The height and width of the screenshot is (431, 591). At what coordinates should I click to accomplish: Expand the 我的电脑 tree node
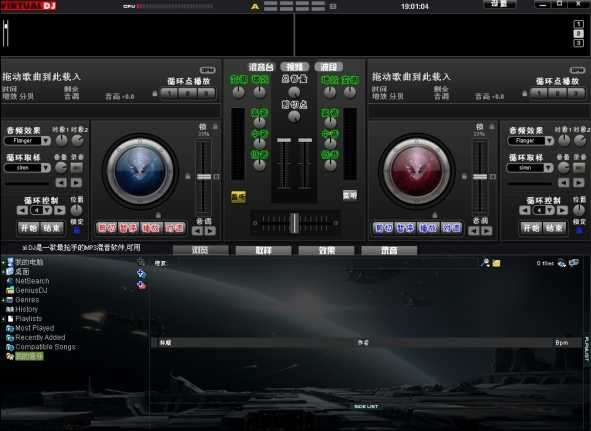3,262
